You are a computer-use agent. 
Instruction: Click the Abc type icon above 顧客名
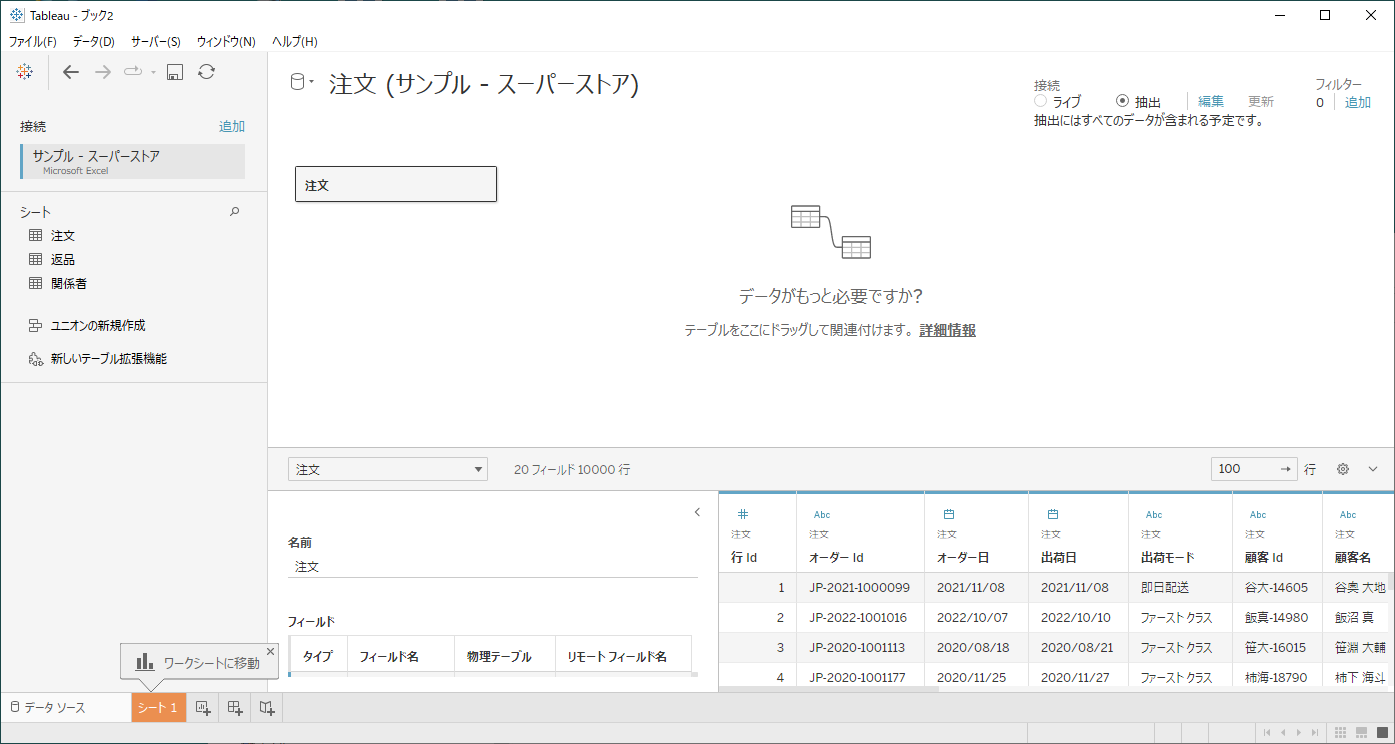pyautogui.click(x=1348, y=515)
